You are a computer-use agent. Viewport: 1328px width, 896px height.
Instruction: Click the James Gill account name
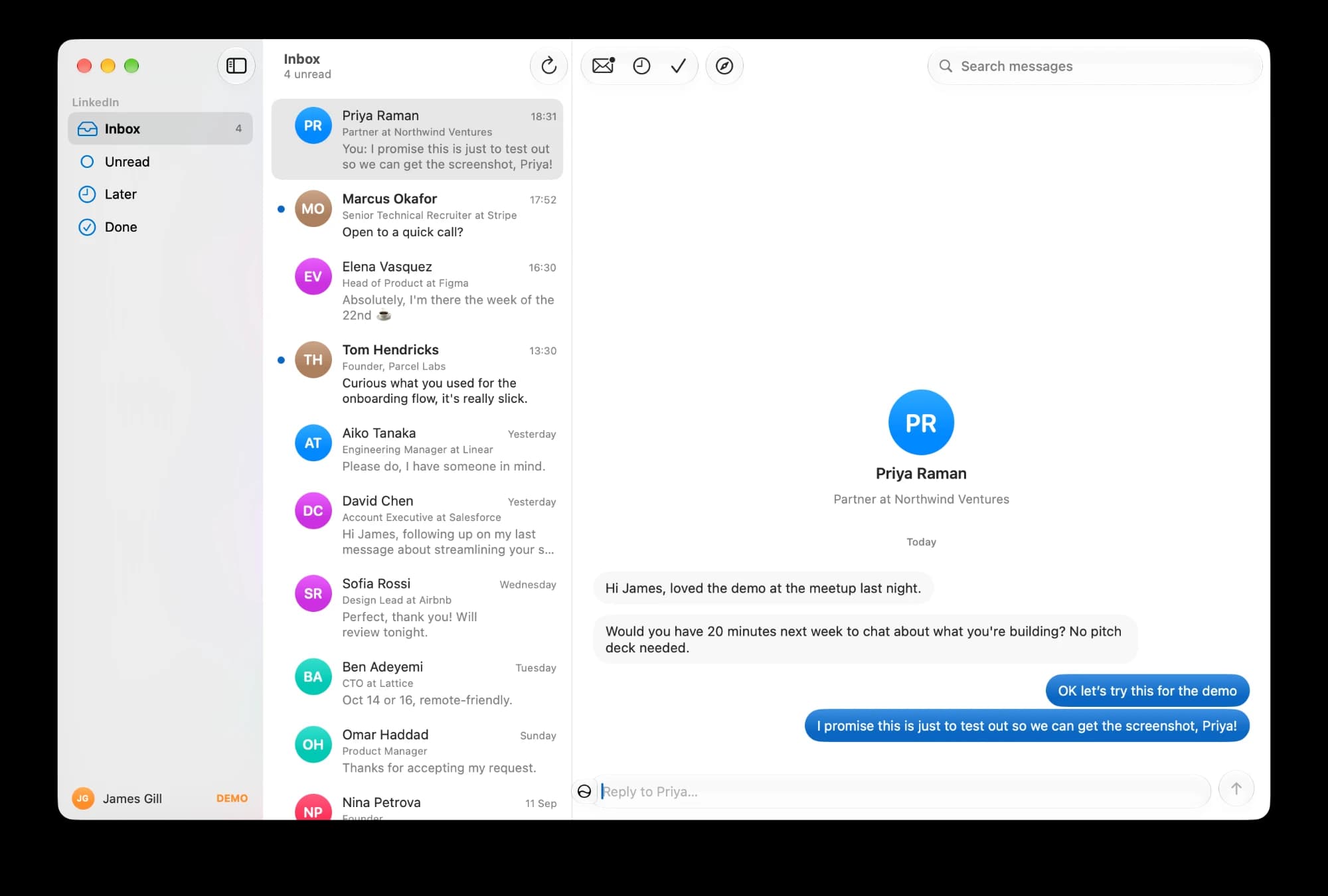(132, 798)
